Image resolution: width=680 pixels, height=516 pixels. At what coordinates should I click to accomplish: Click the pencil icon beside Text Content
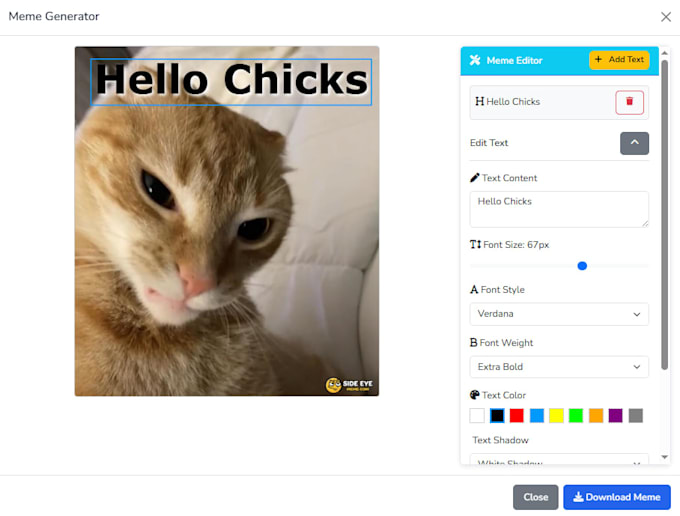pyautogui.click(x=474, y=178)
